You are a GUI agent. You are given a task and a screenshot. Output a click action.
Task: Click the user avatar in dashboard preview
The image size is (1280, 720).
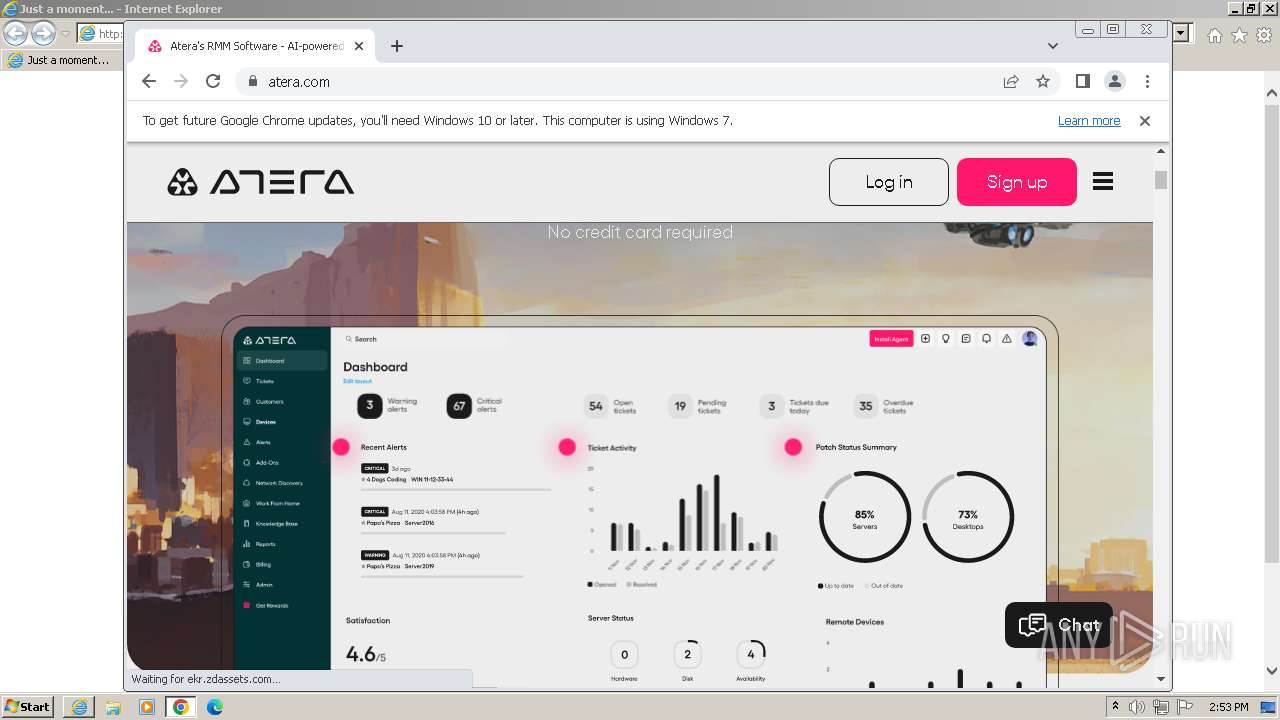[x=1030, y=339]
